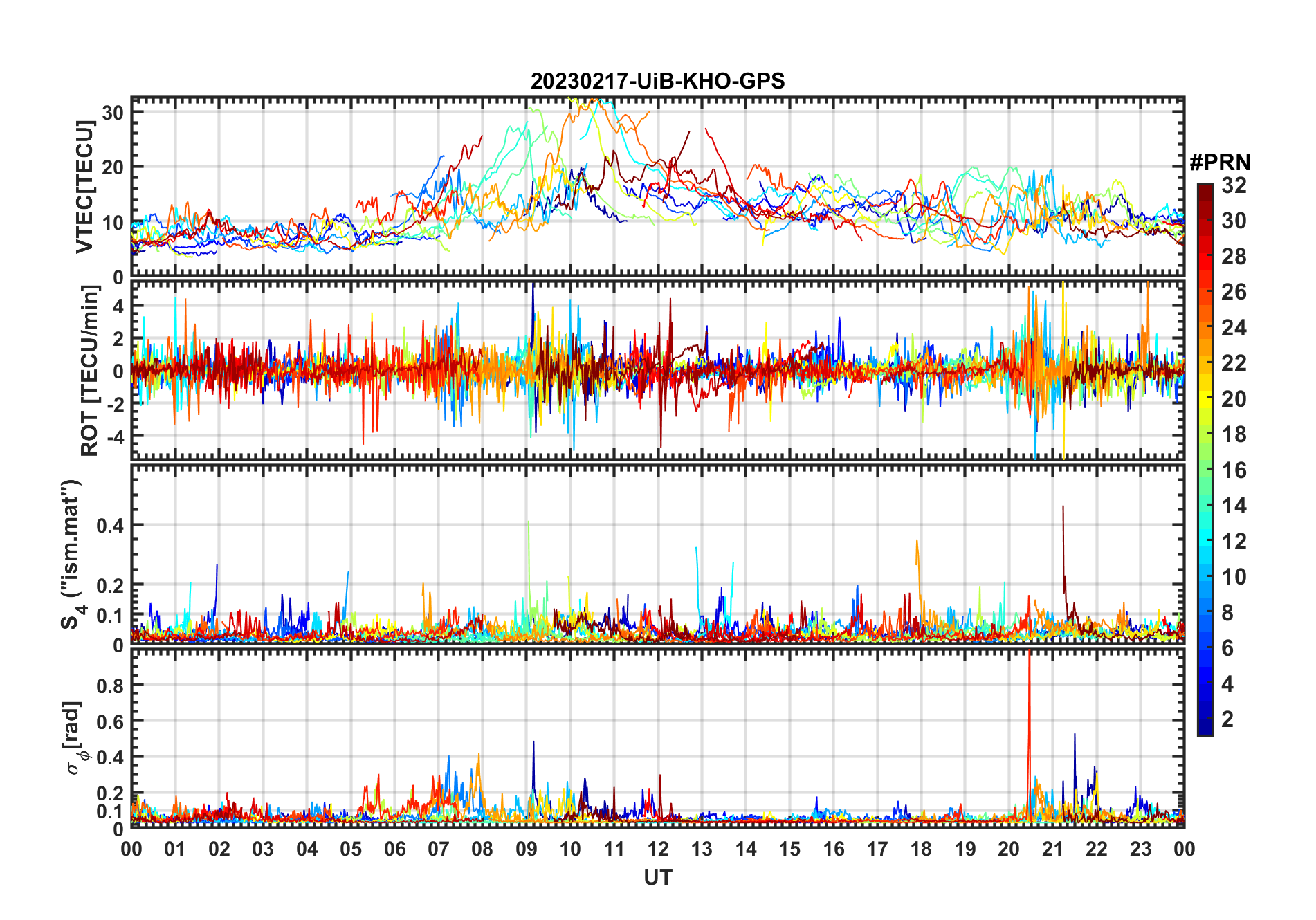Click hour 23 on the UT axis
Image resolution: width=1316 pixels, height=920 pixels.
[x=1140, y=849]
